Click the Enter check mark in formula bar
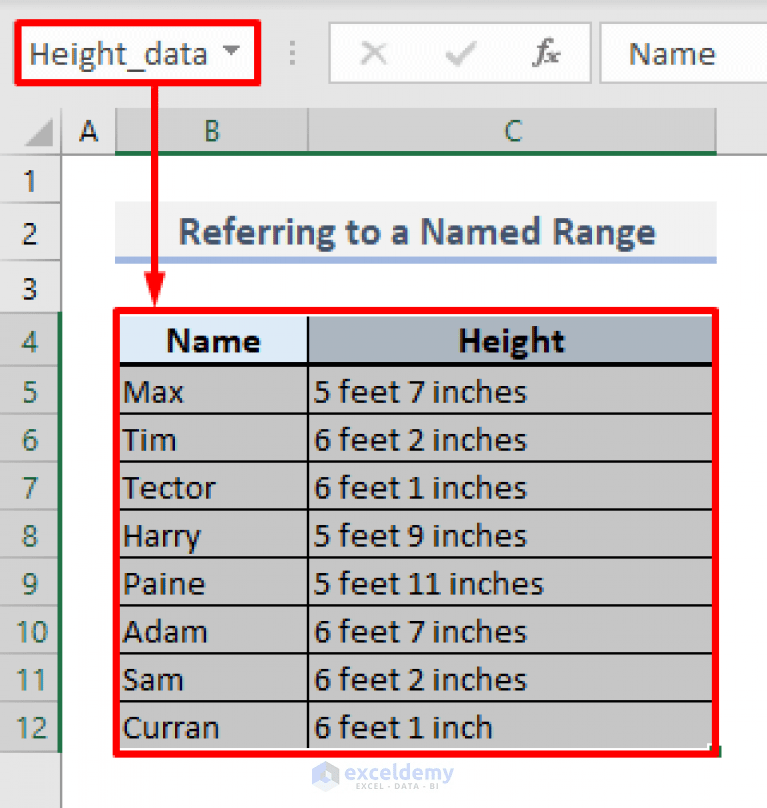The image size is (767, 808). [460, 54]
